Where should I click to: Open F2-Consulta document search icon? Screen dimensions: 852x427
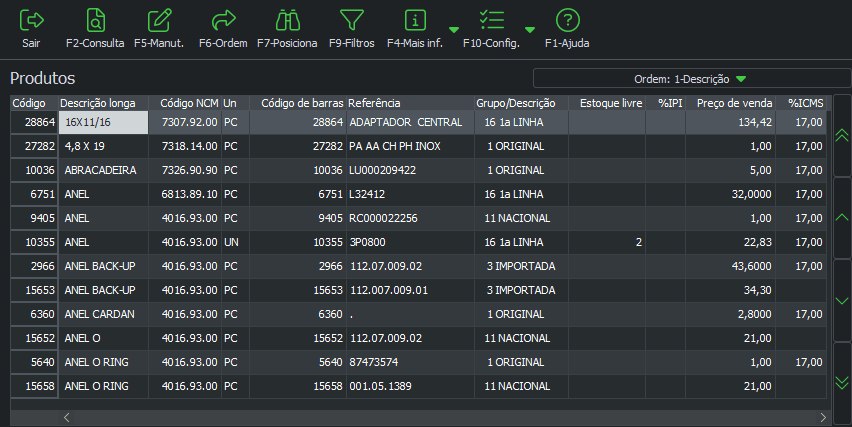[96, 21]
